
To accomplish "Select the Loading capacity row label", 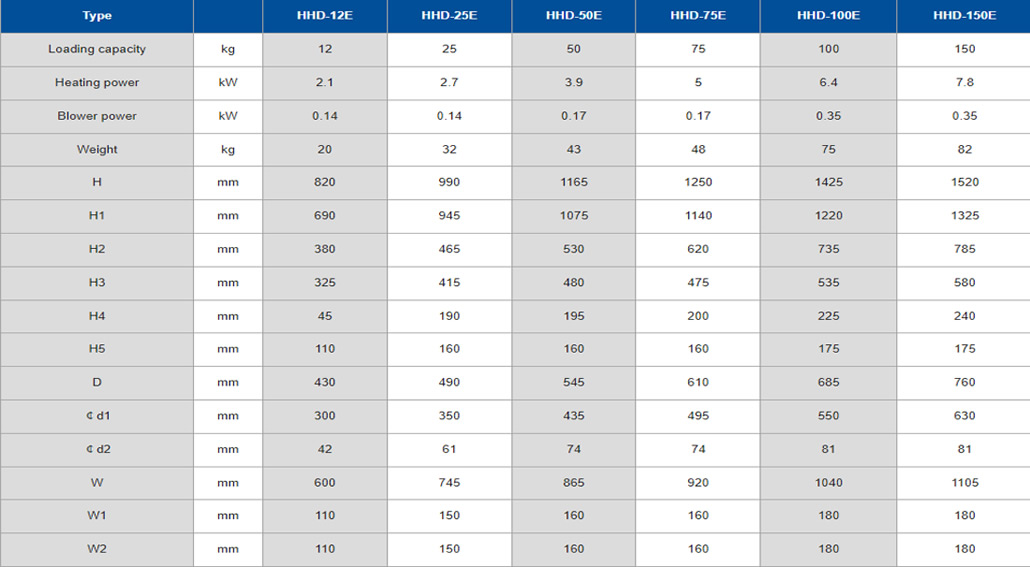I will click(97, 49).
